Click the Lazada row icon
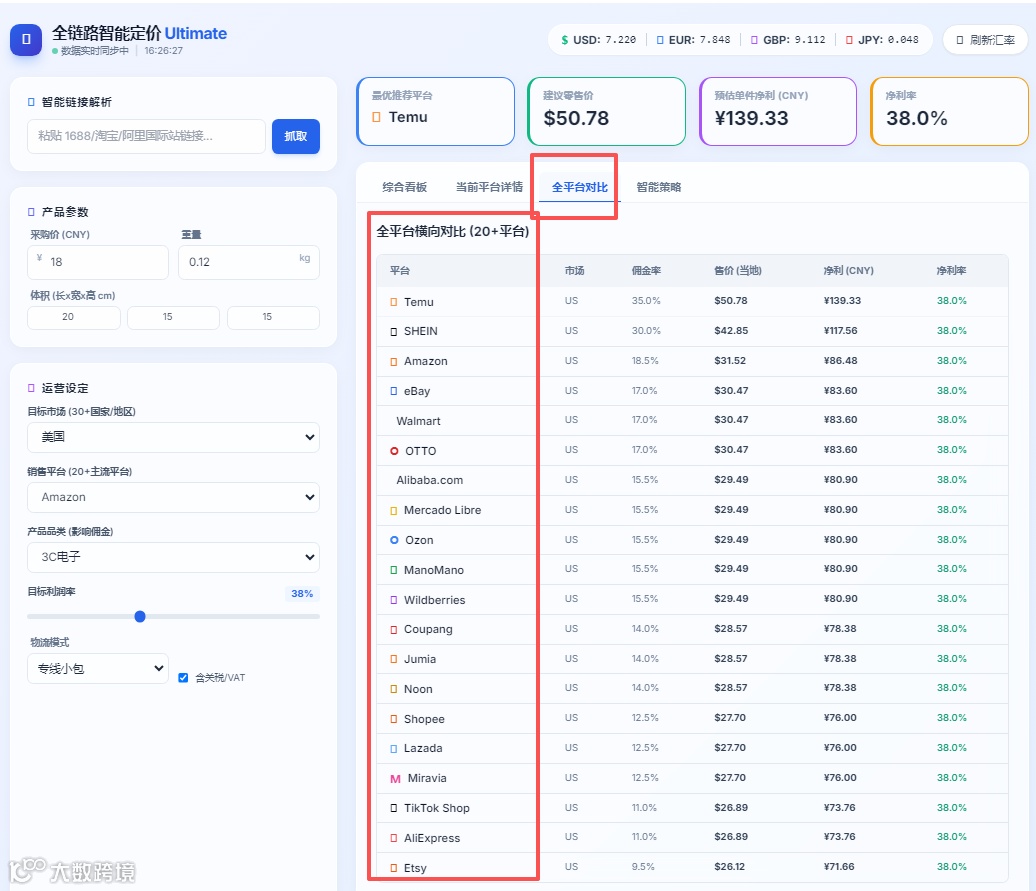The height and width of the screenshot is (891, 1036). pyautogui.click(x=394, y=748)
